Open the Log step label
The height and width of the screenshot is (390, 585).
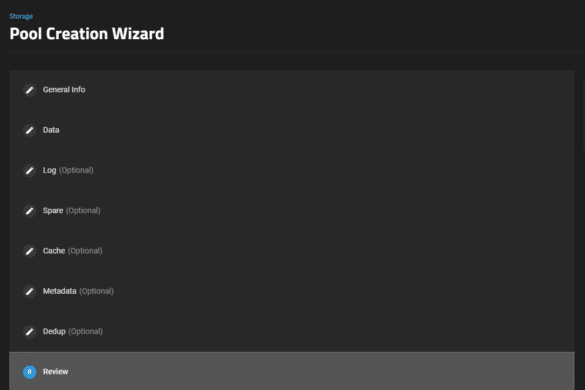(49, 170)
